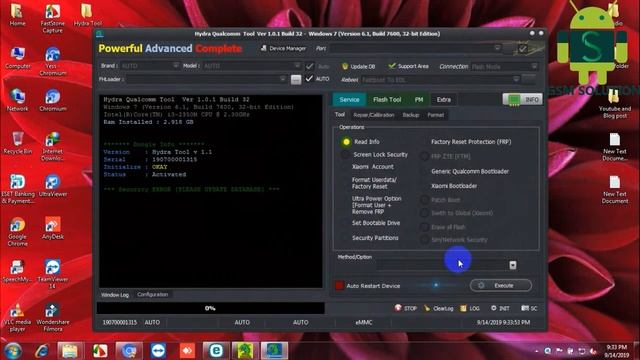This screenshot has height=360, width=640.
Task: Open the Repair/Calibration sub-tab
Action: (373, 115)
